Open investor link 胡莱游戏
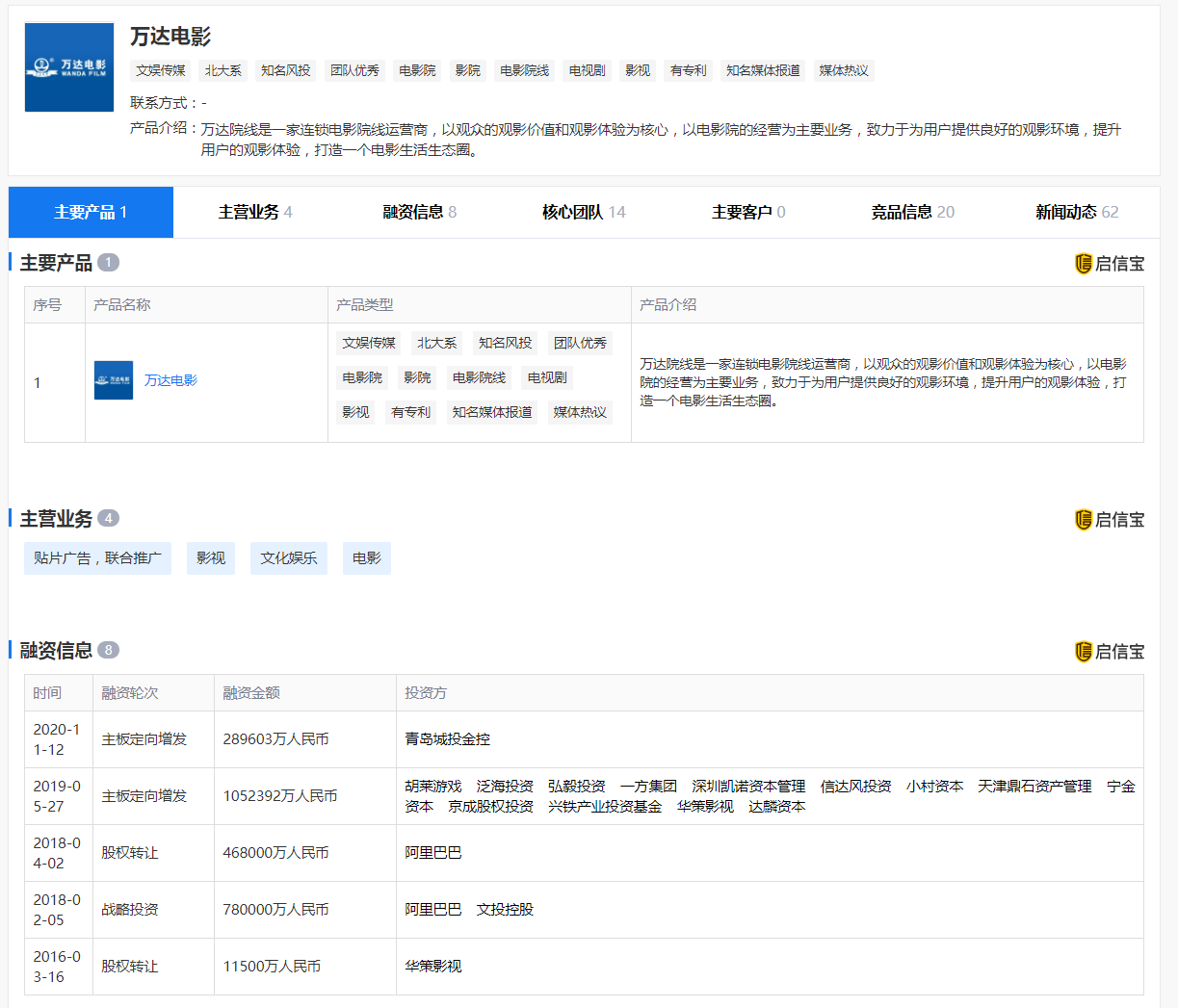 pyautogui.click(x=433, y=787)
